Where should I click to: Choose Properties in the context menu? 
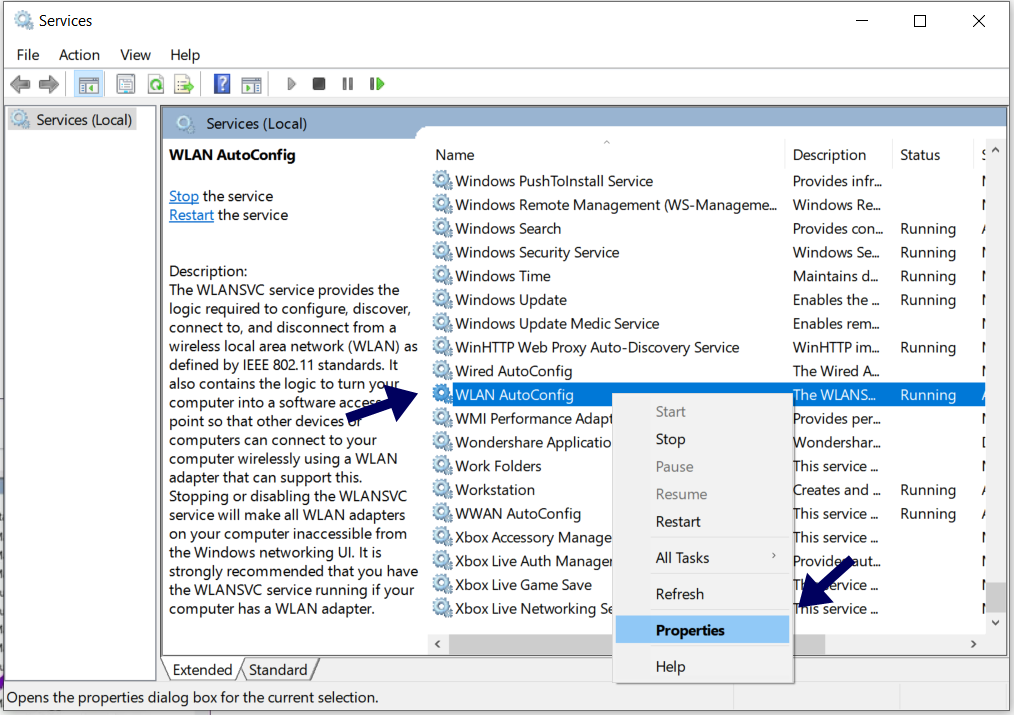pos(690,630)
